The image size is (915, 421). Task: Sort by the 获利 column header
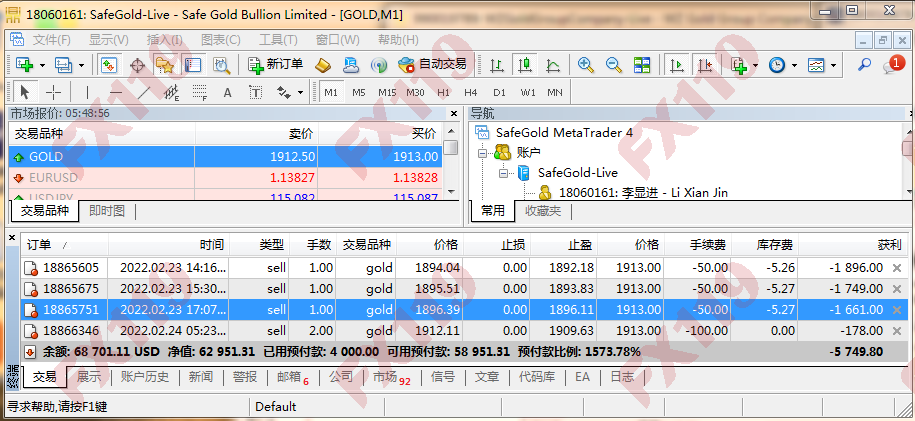[x=854, y=245]
